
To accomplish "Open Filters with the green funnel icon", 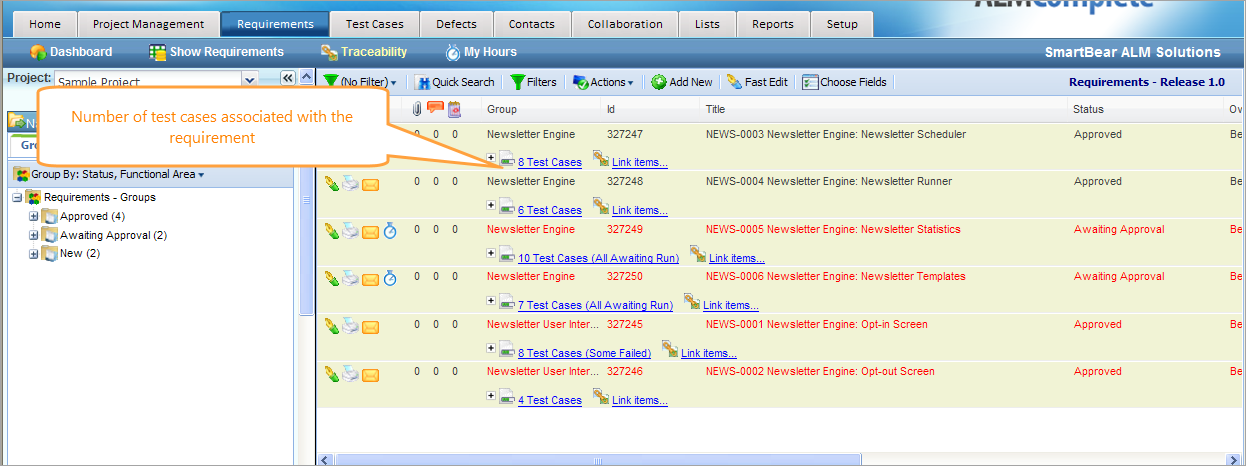I will click(517, 82).
